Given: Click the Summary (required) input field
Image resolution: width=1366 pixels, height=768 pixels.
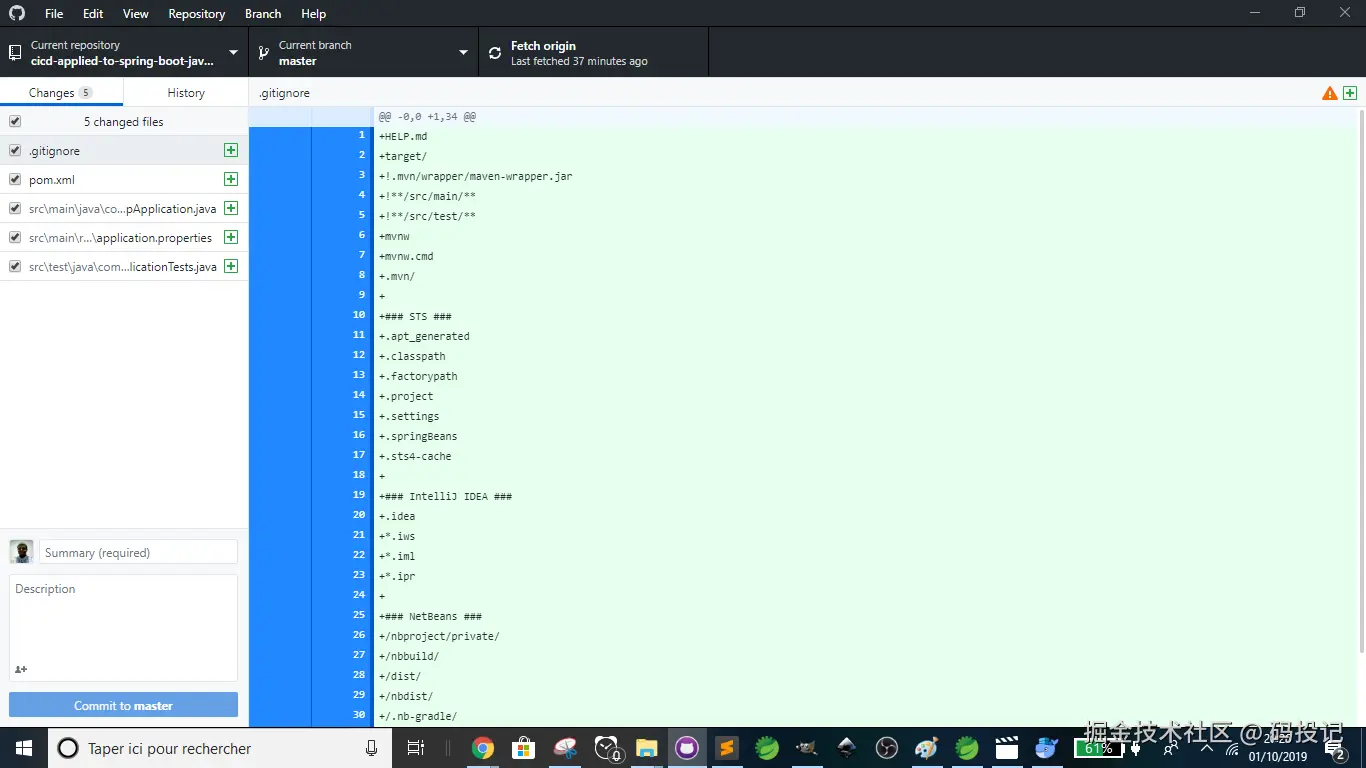Looking at the screenshot, I should coord(139,552).
